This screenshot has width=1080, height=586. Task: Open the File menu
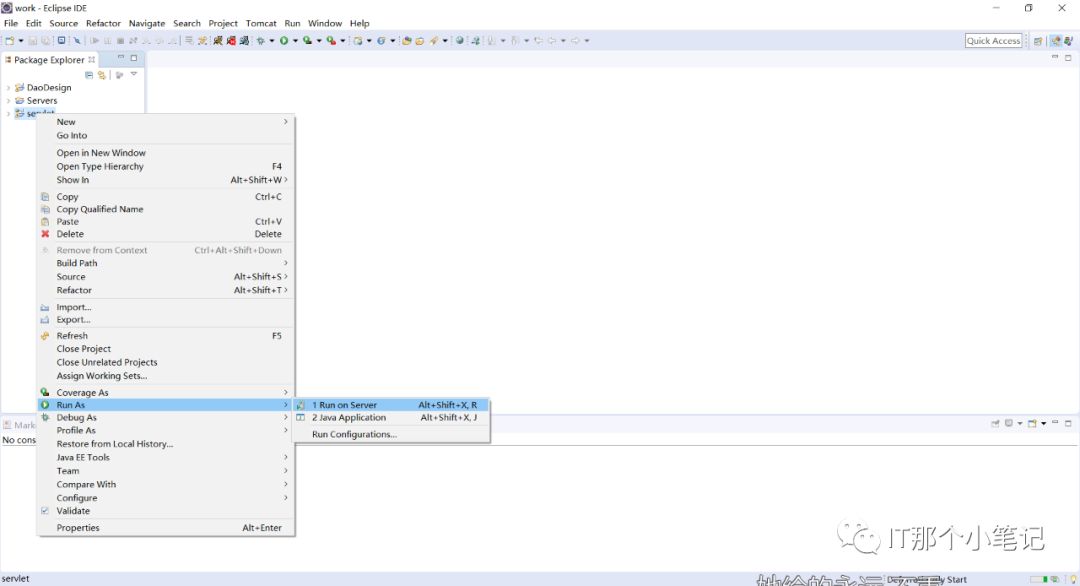click(x=11, y=23)
